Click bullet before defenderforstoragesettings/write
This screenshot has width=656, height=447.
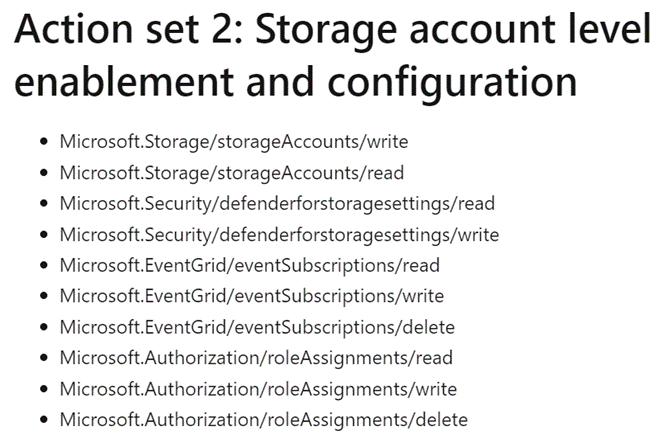coord(43,234)
